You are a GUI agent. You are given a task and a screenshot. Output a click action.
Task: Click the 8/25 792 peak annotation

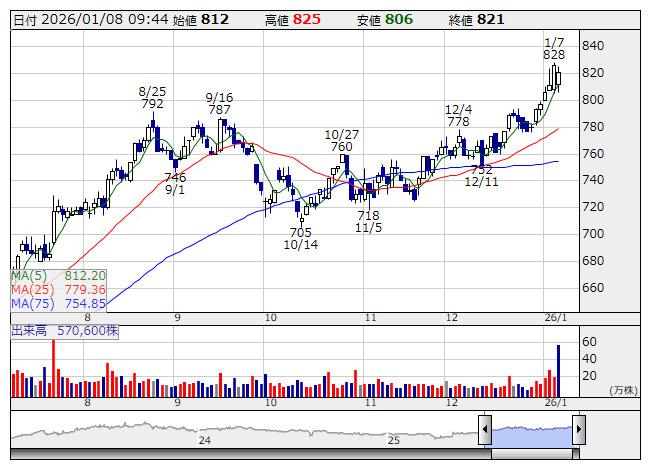tap(152, 97)
